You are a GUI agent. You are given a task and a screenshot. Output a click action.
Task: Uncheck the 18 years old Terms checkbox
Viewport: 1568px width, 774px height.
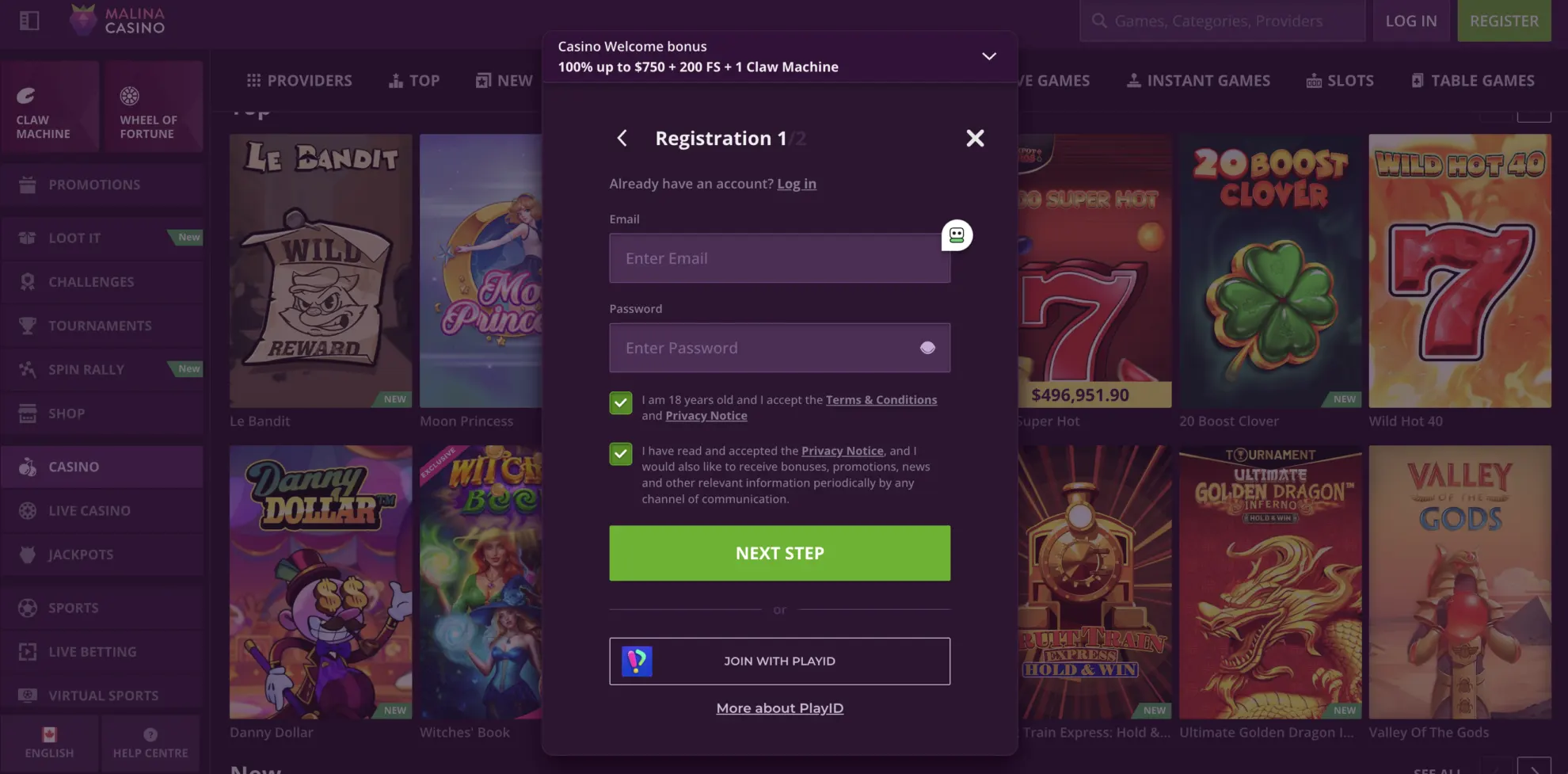[621, 403]
